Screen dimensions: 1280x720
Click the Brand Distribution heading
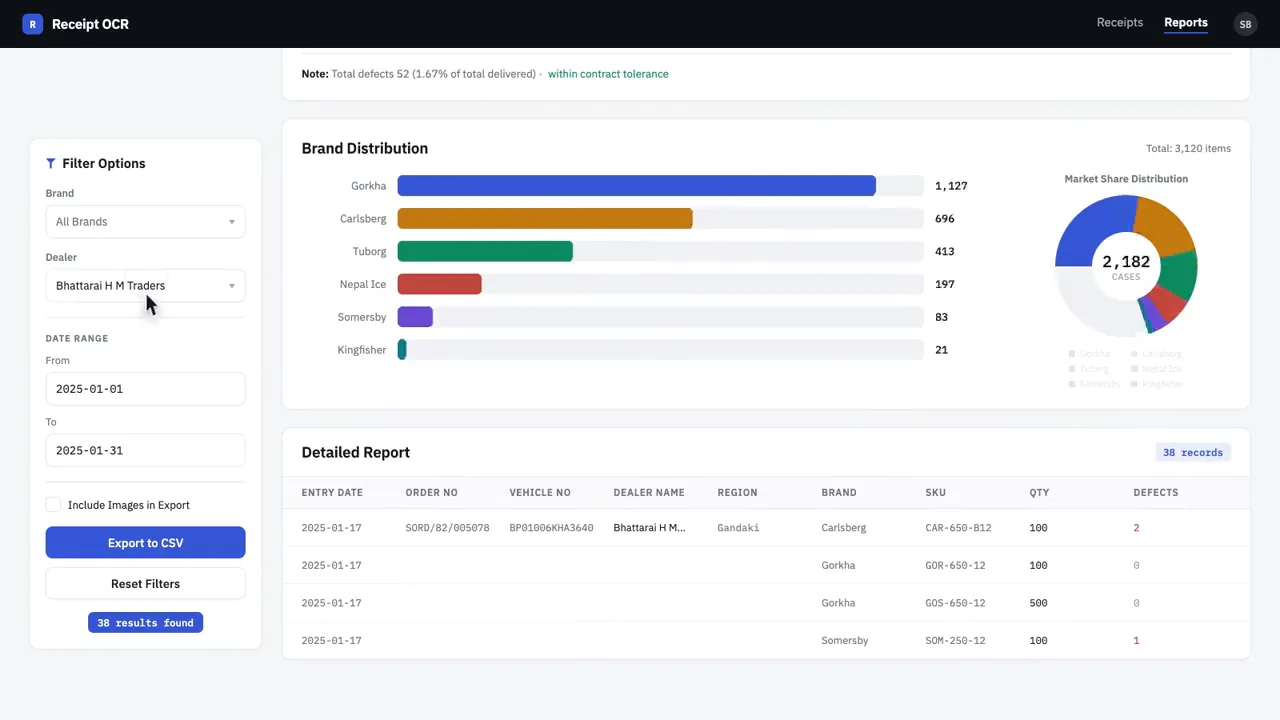point(365,148)
